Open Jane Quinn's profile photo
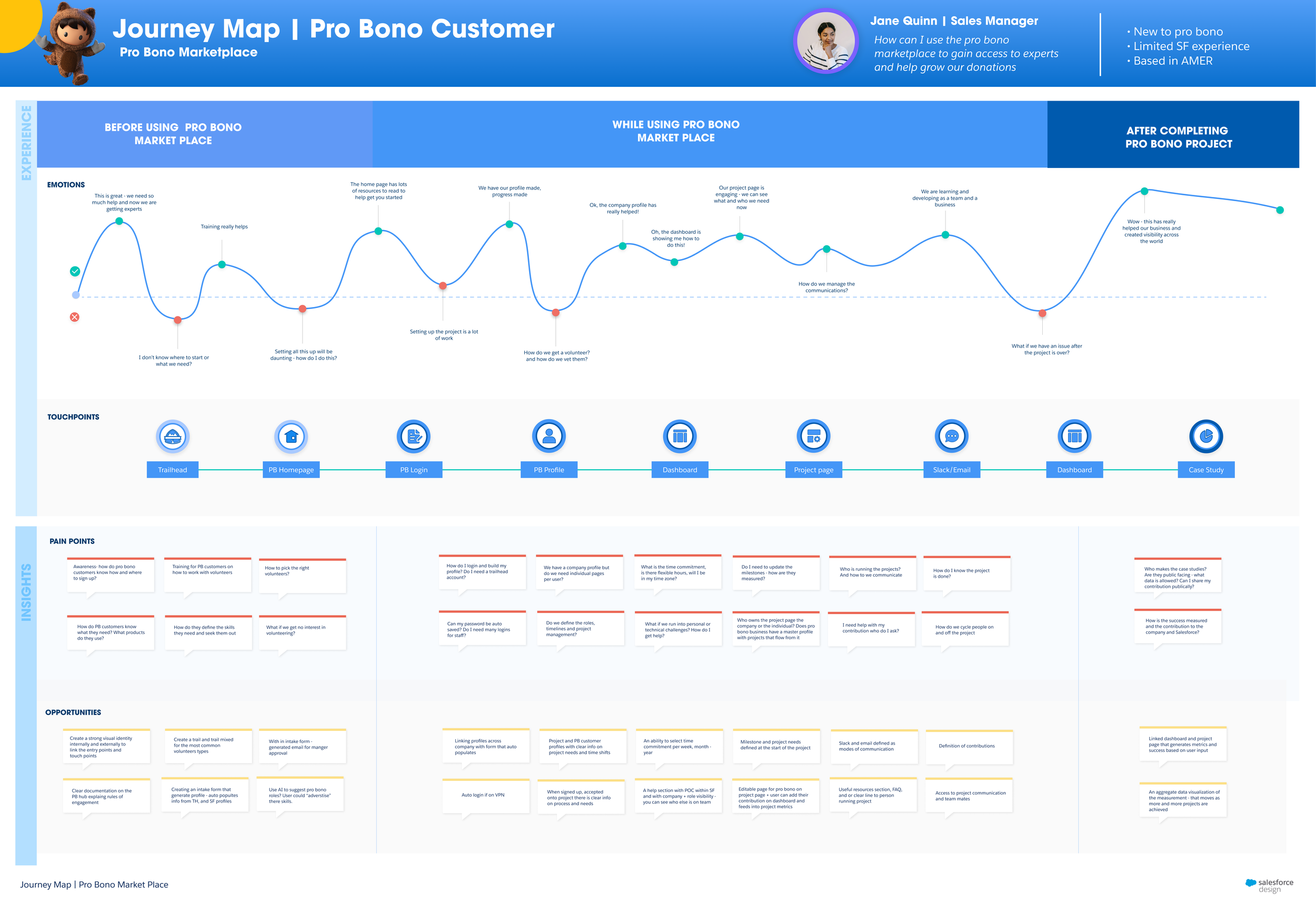Screen dimensions: 1316x911 tap(825, 41)
